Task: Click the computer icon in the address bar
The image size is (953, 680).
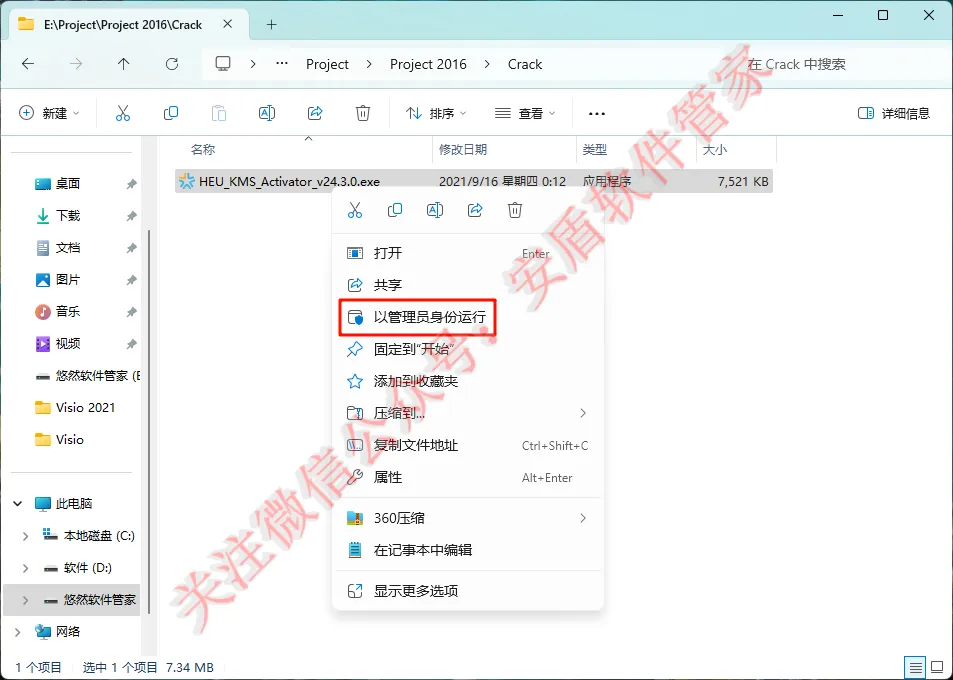Action: point(223,64)
